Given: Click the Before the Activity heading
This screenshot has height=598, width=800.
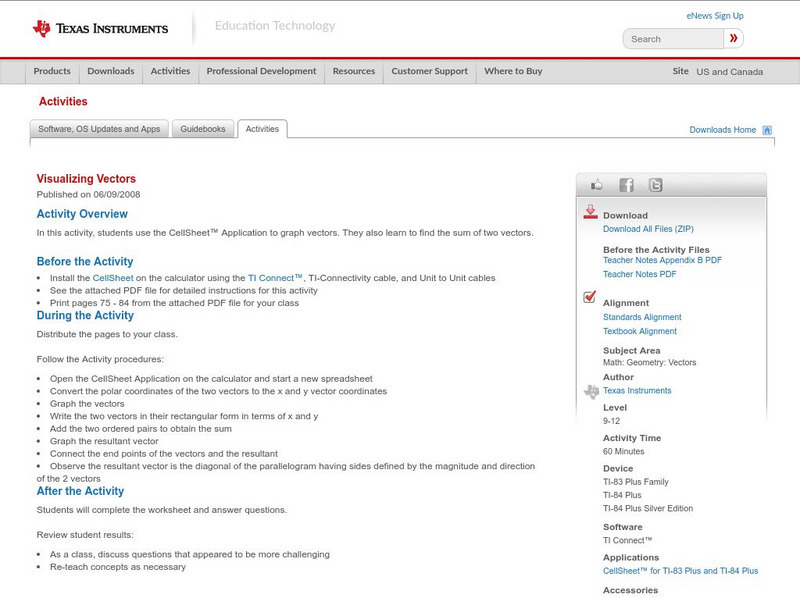Looking at the screenshot, I should point(85,262).
